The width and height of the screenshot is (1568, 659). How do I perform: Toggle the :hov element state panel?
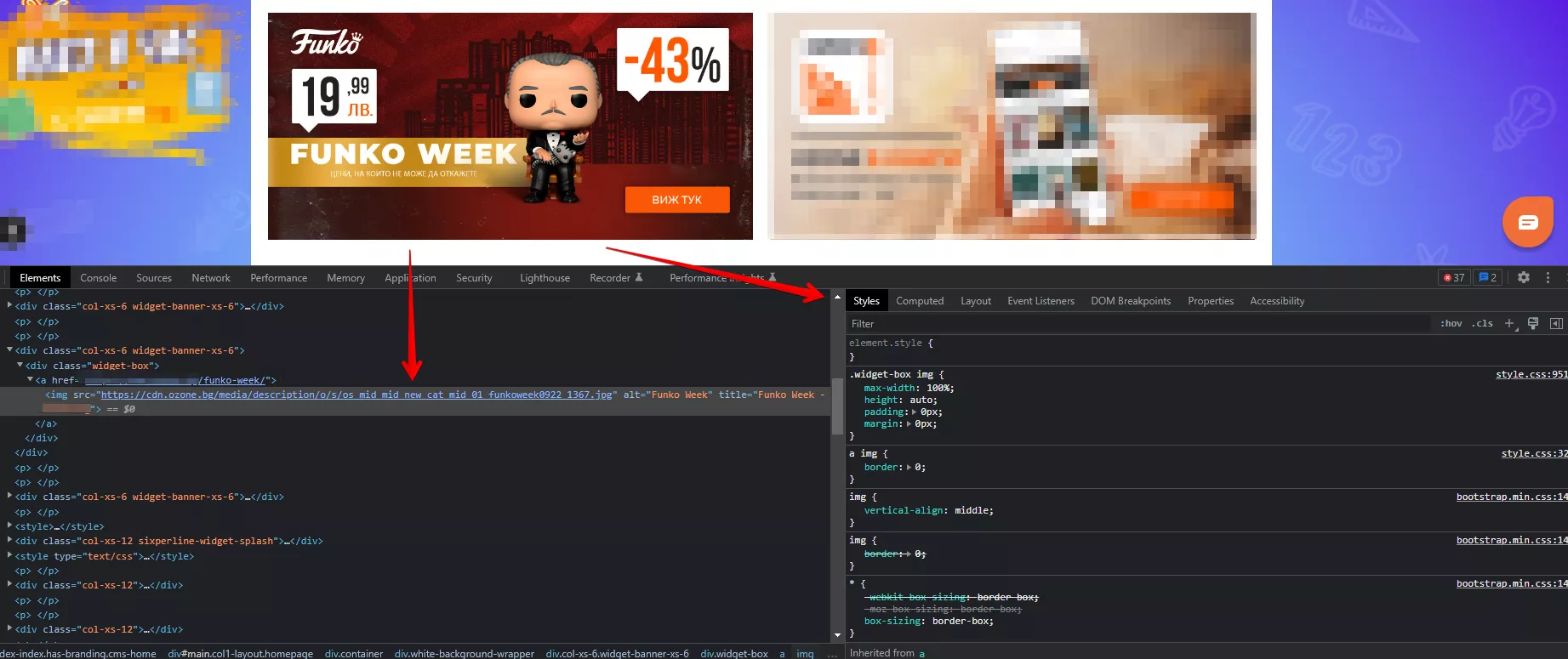[x=1451, y=323]
